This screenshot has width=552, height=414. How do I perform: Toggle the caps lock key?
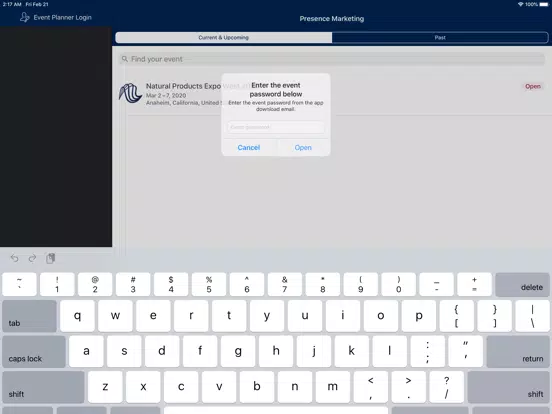(x=34, y=352)
